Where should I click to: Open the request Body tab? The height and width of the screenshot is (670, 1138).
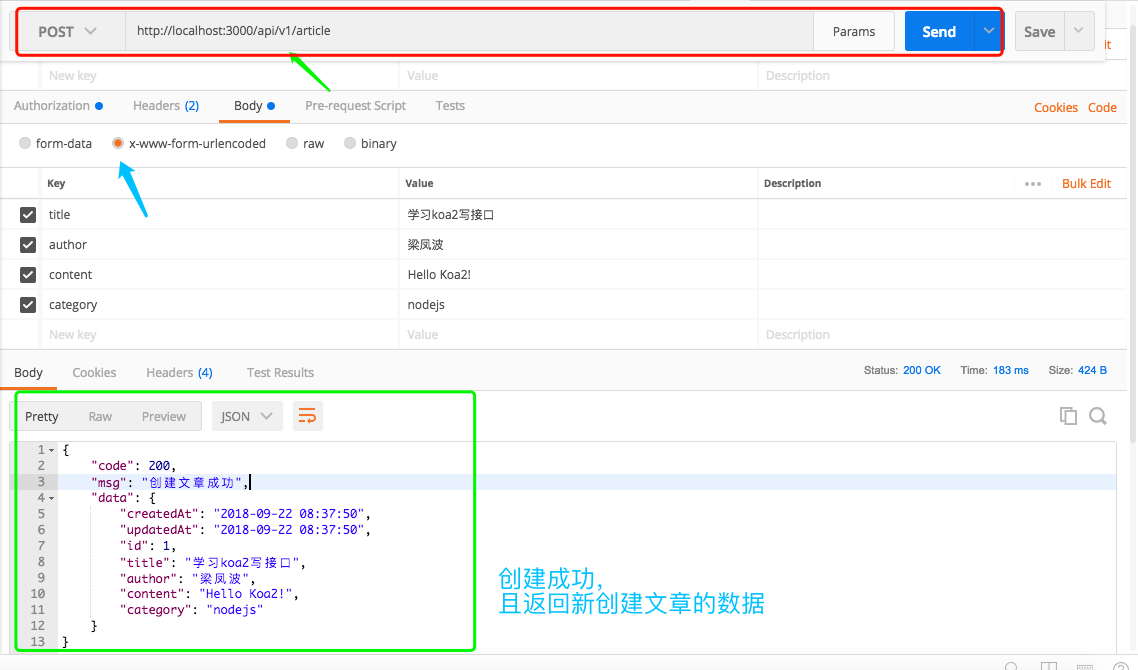coord(254,105)
